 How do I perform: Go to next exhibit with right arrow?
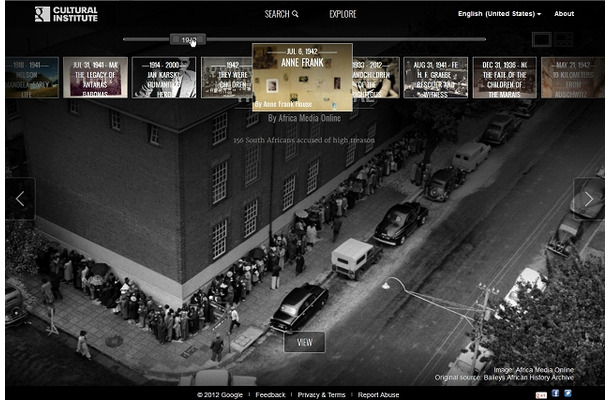point(588,198)
